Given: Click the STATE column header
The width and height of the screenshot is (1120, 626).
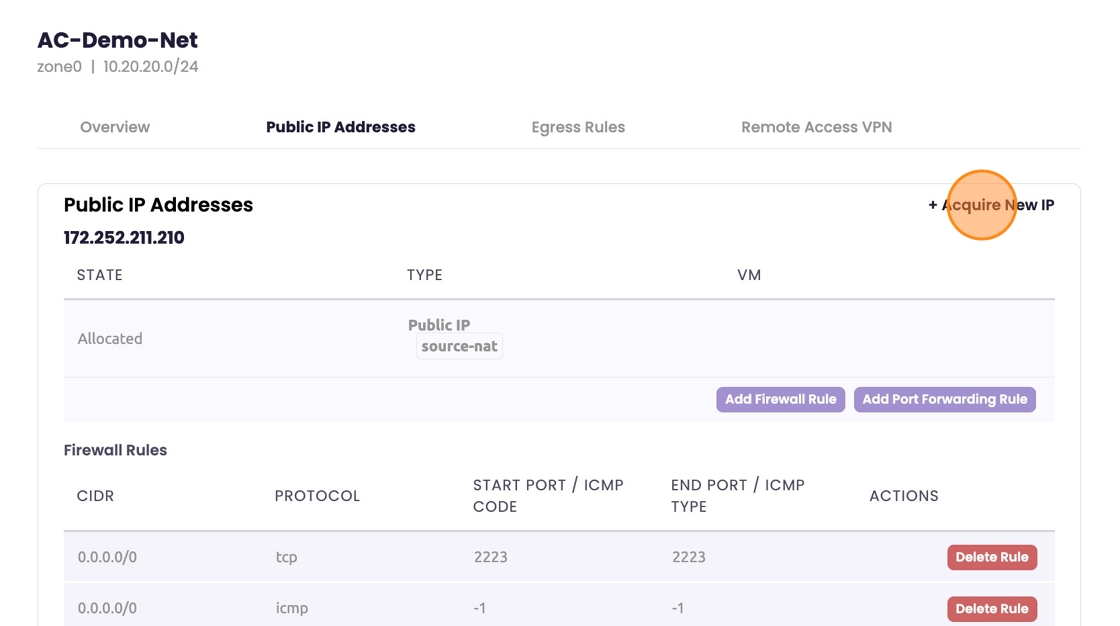Looking at the screenshot, I should coord(100,275).
